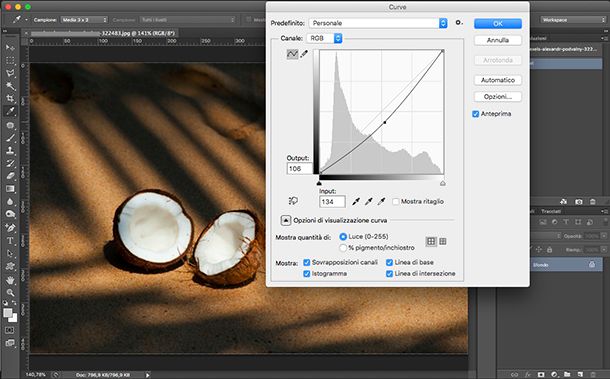
Task: Select the Path Selection tool
Action: point(10,253)
